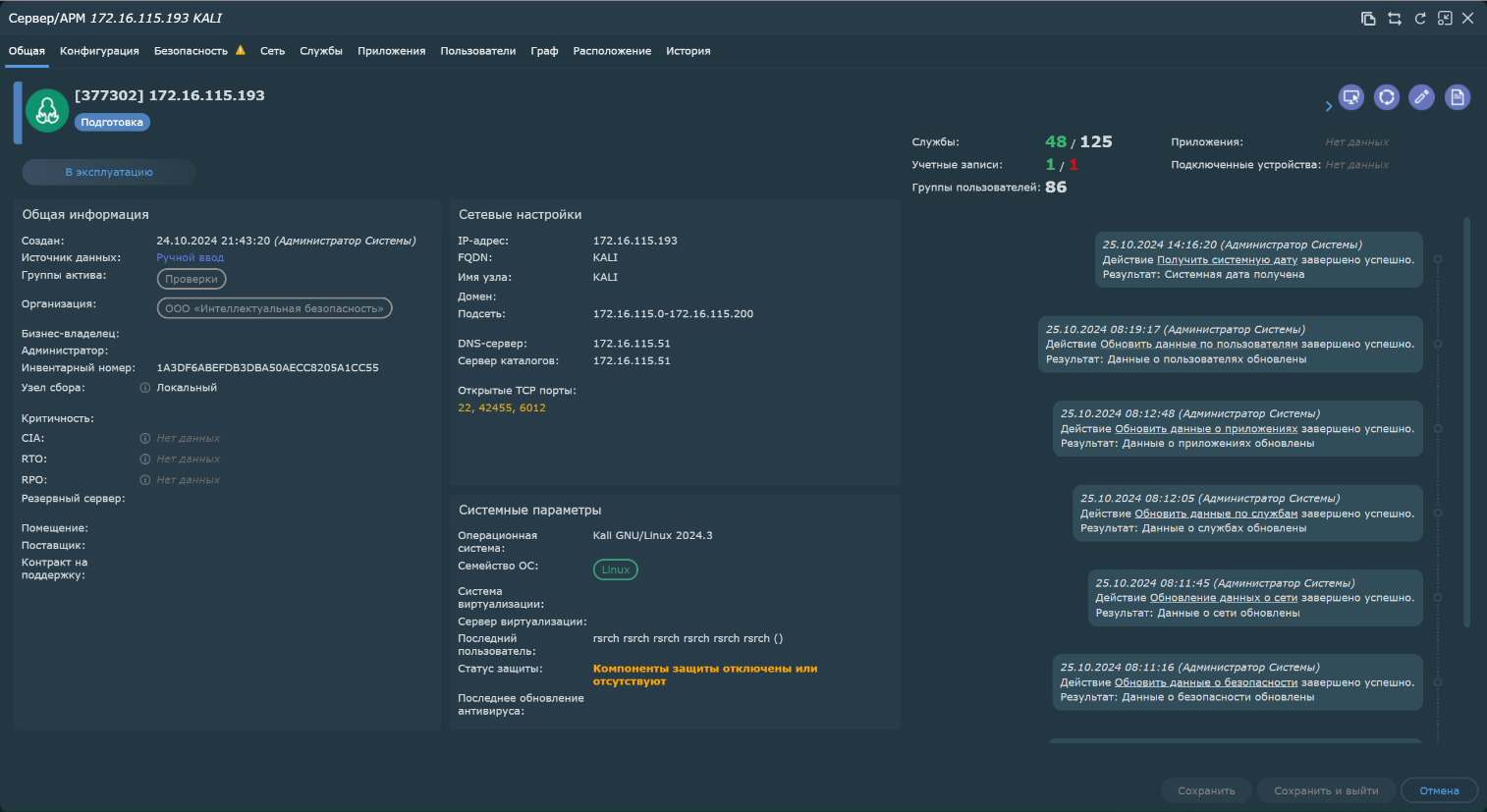Viewport: 1487px width, 812px height.
Task: Click the open TCP ports list 22, 42455, 6012
Action: [x=502, y=408]
